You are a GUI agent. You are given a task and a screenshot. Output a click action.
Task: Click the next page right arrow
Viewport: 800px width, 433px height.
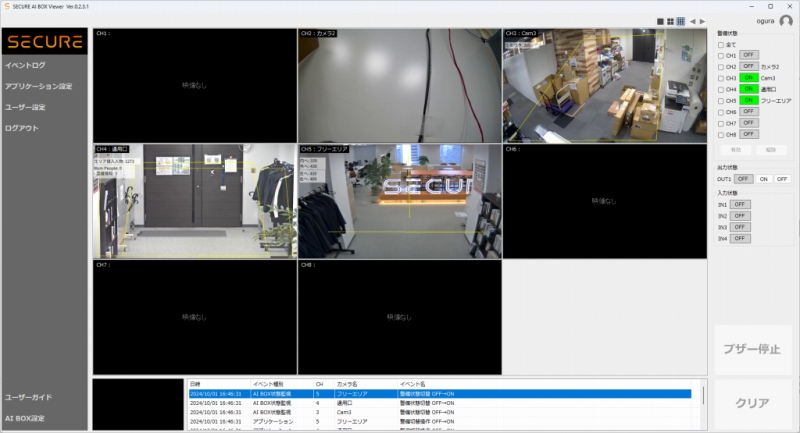[x=703, y=21]
